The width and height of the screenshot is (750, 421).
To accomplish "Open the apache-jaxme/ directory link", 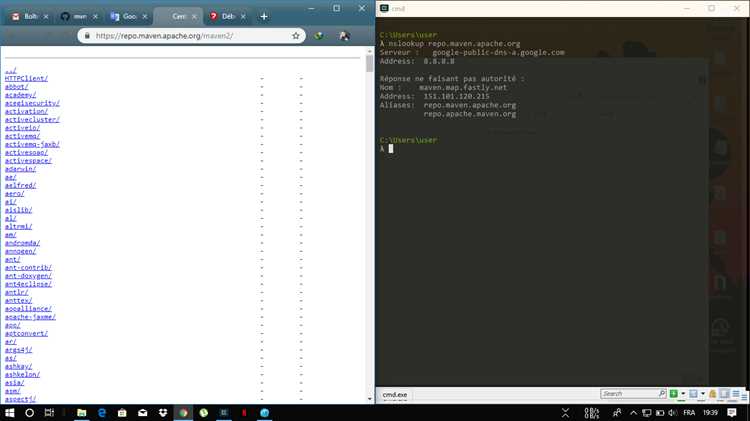I will tap(30, 317).
